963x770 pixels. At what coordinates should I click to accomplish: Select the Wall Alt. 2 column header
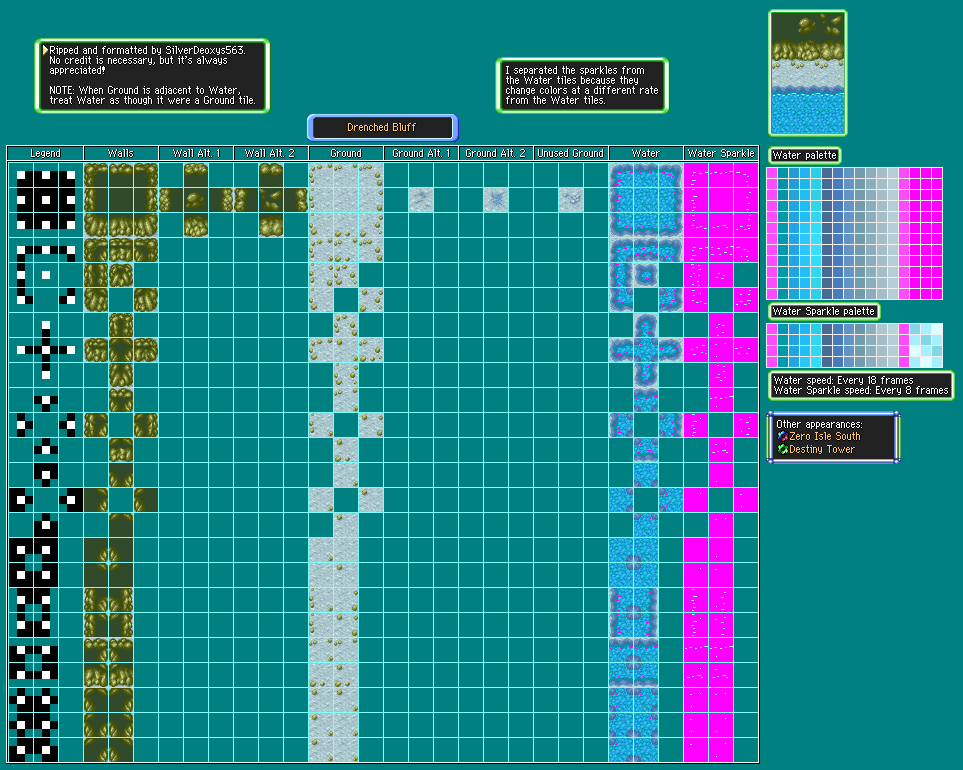(x=271, y=153)
